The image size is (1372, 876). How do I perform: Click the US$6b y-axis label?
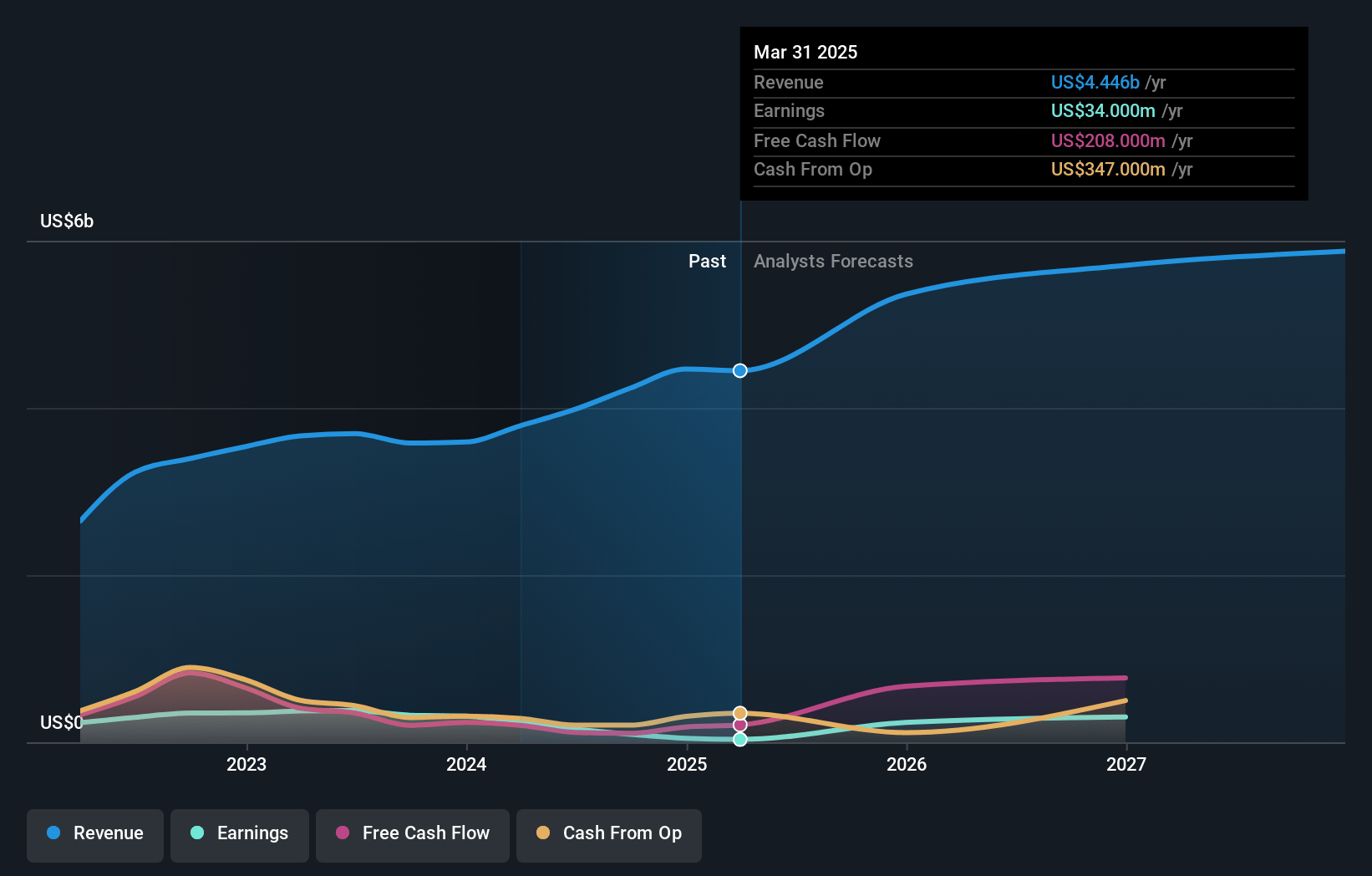(67, 221)
